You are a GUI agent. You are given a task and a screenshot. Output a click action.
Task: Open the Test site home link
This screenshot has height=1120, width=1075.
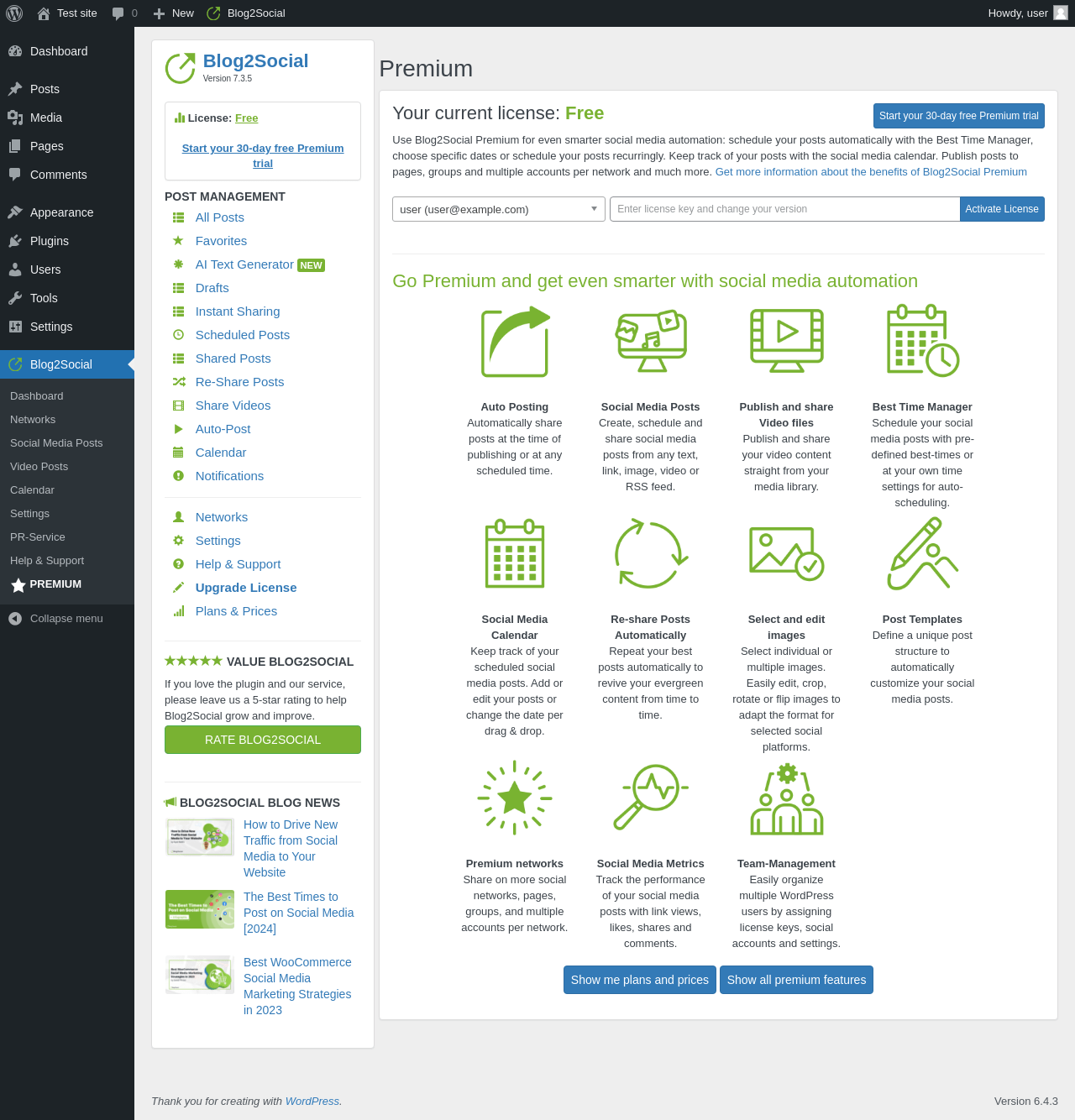67,13
